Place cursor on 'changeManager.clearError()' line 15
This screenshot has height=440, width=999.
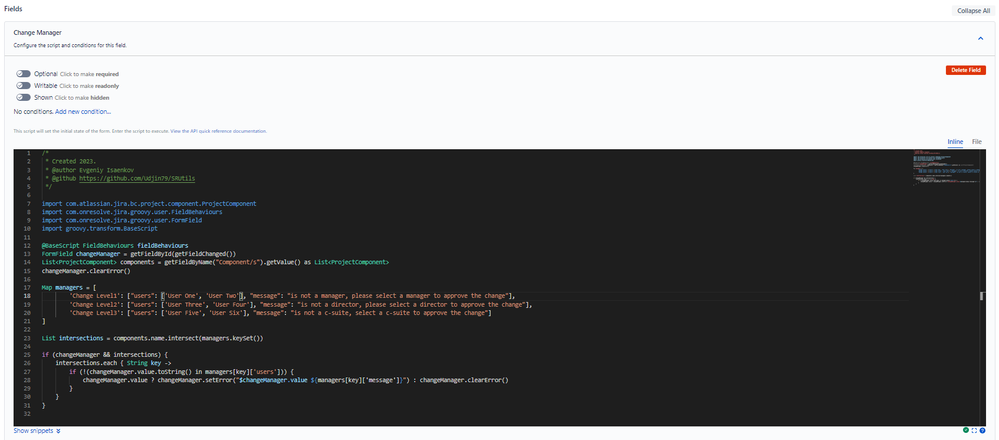(86, 271)
